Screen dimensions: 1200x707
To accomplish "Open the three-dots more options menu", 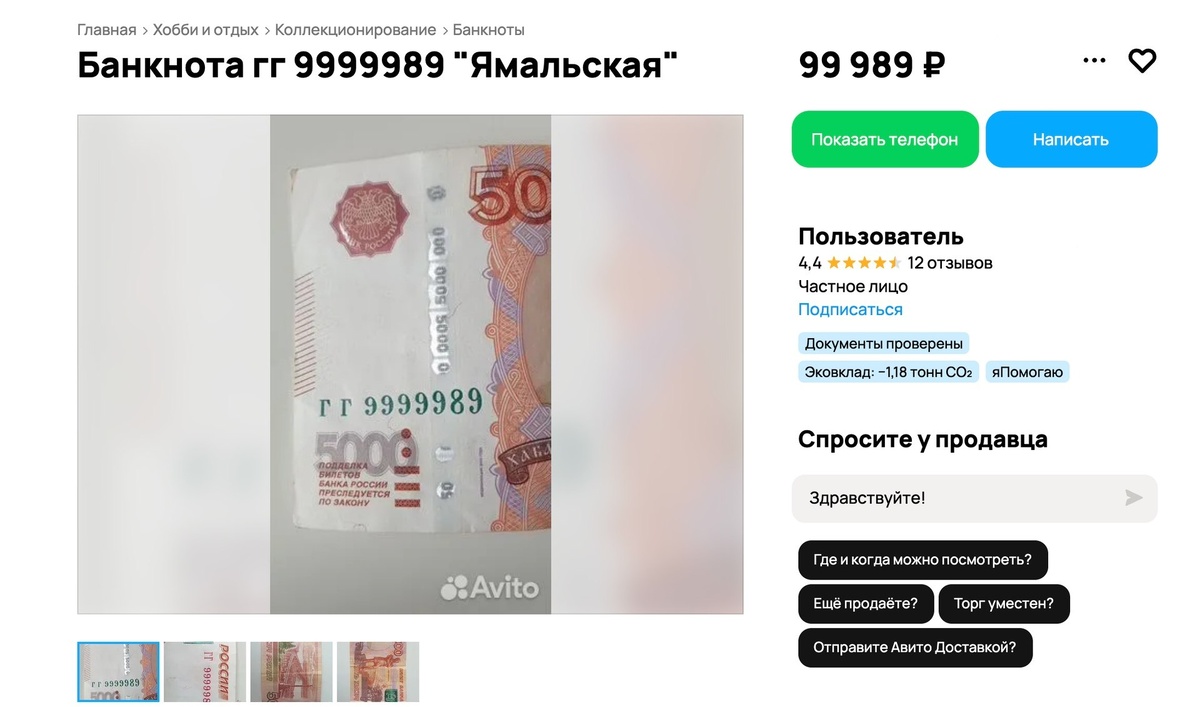I will pyautogui.click(x=1095, y=61).
